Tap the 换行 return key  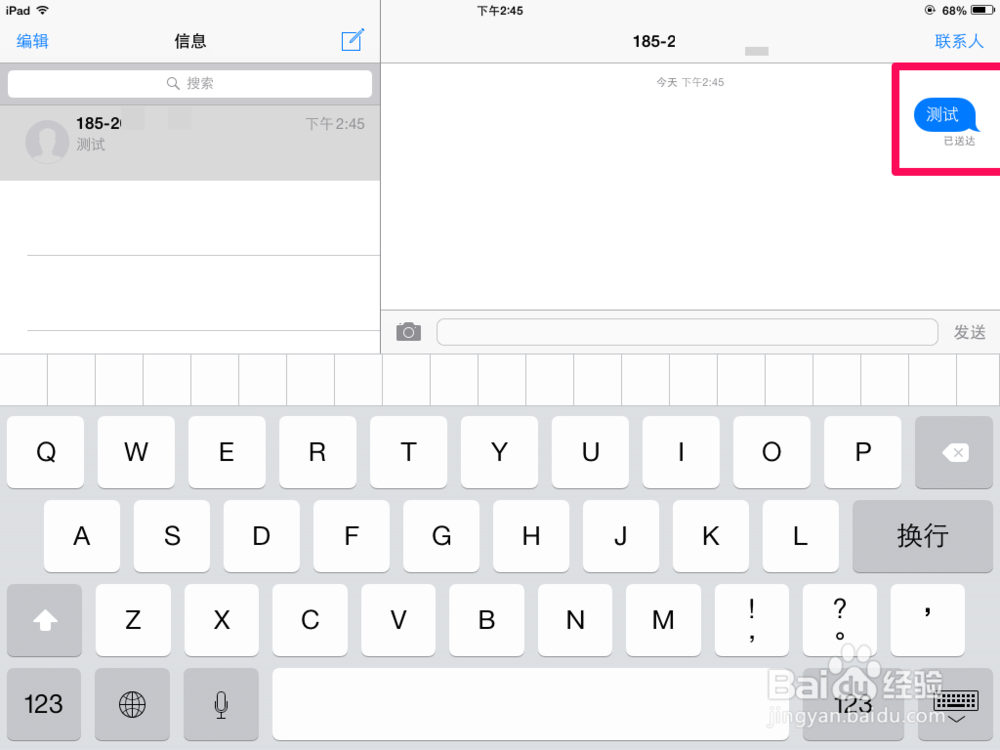click(921, 536)
